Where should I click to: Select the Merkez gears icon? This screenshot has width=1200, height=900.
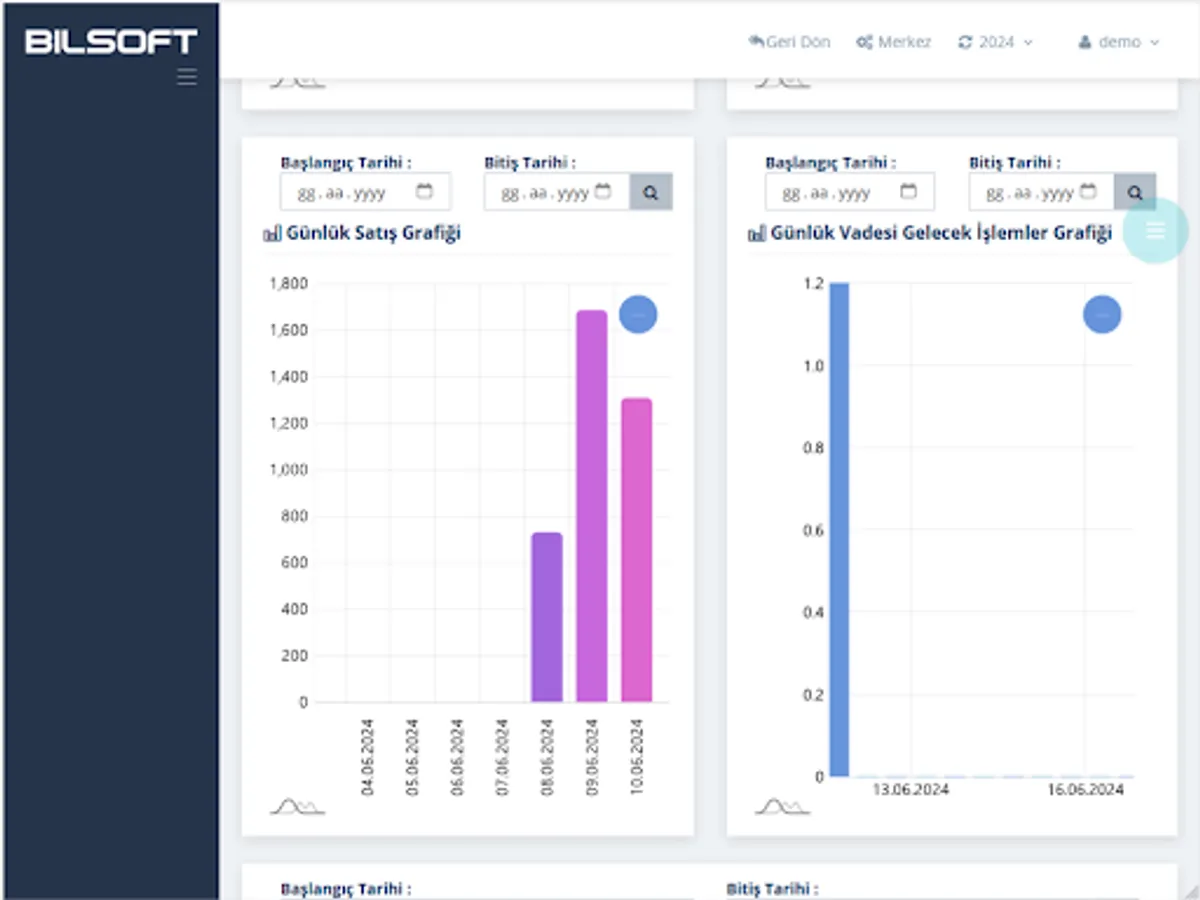point(864,41)
